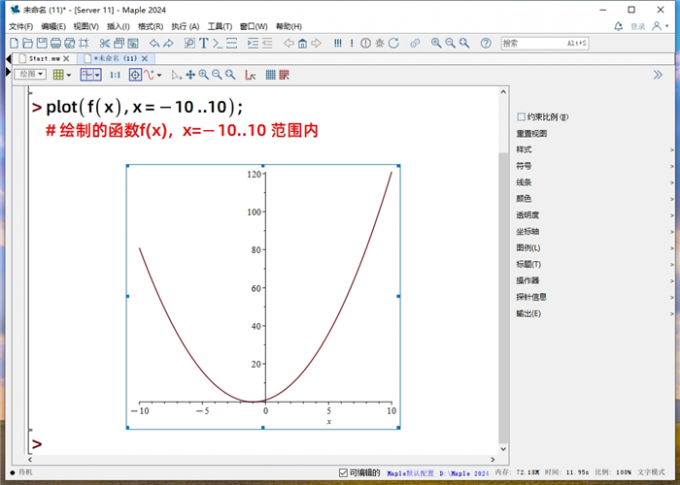Open the 绘图 dropdown in plot toolbar
The image size is (680, 485).
click(x=31, y=75)
